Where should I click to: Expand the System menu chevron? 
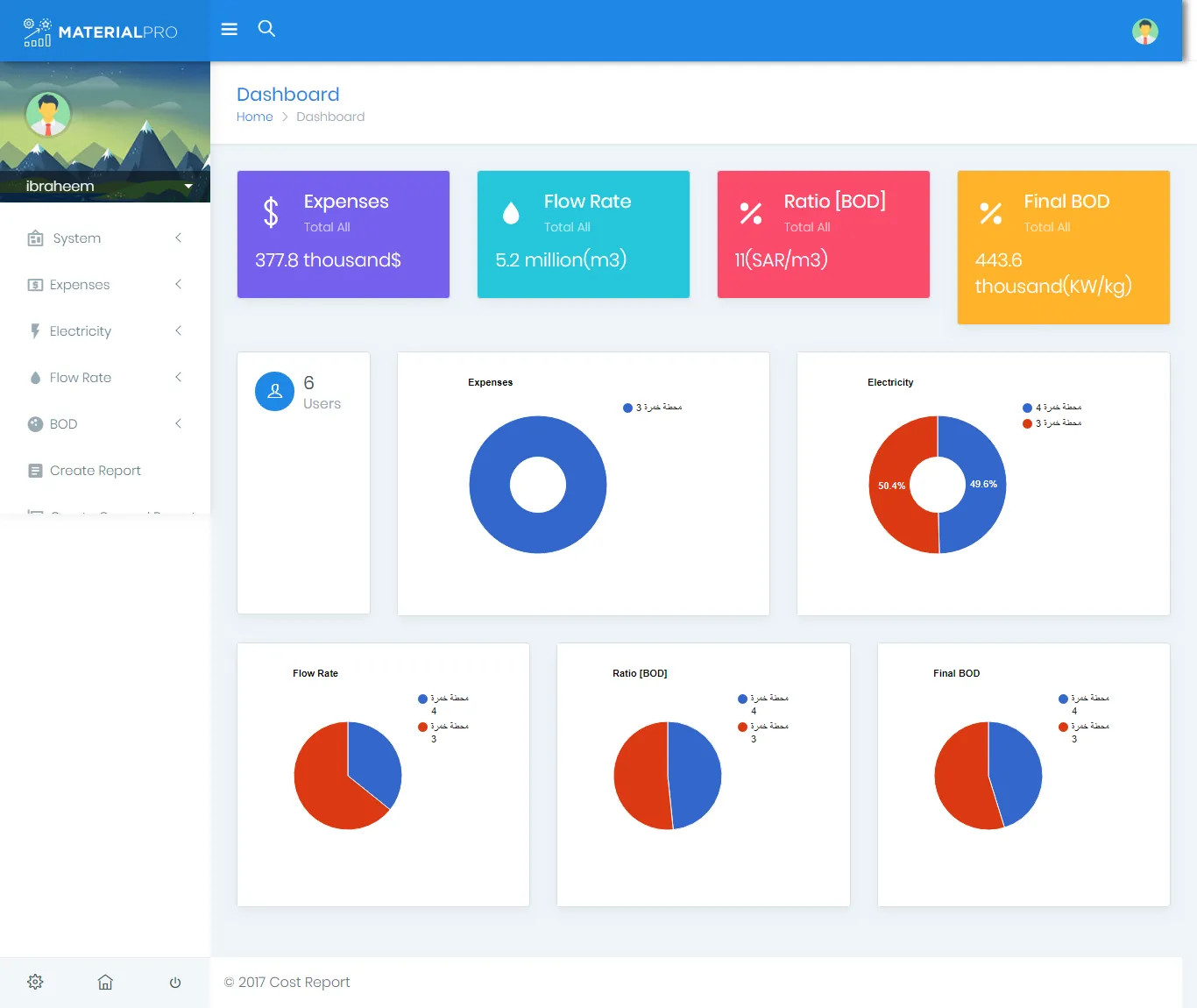point(179,238)
